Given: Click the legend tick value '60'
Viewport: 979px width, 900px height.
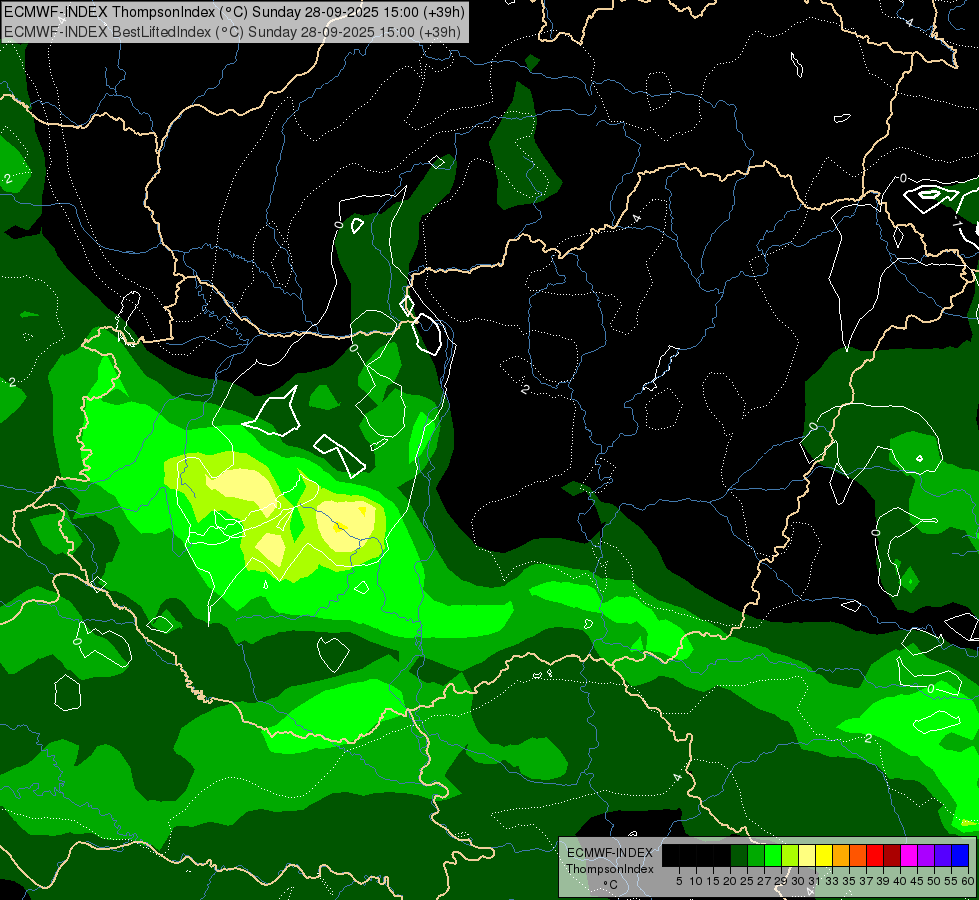Looking at the screenshot, I should [968, 881].
